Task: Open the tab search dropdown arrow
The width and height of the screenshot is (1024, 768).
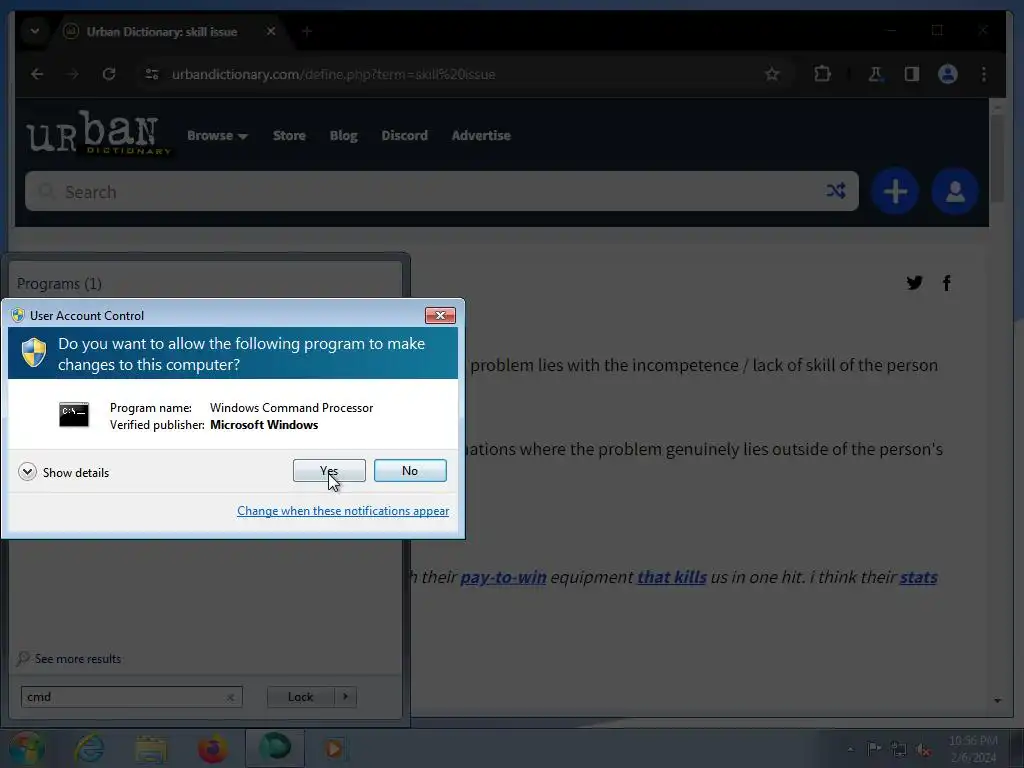Action: coord(35,31)
